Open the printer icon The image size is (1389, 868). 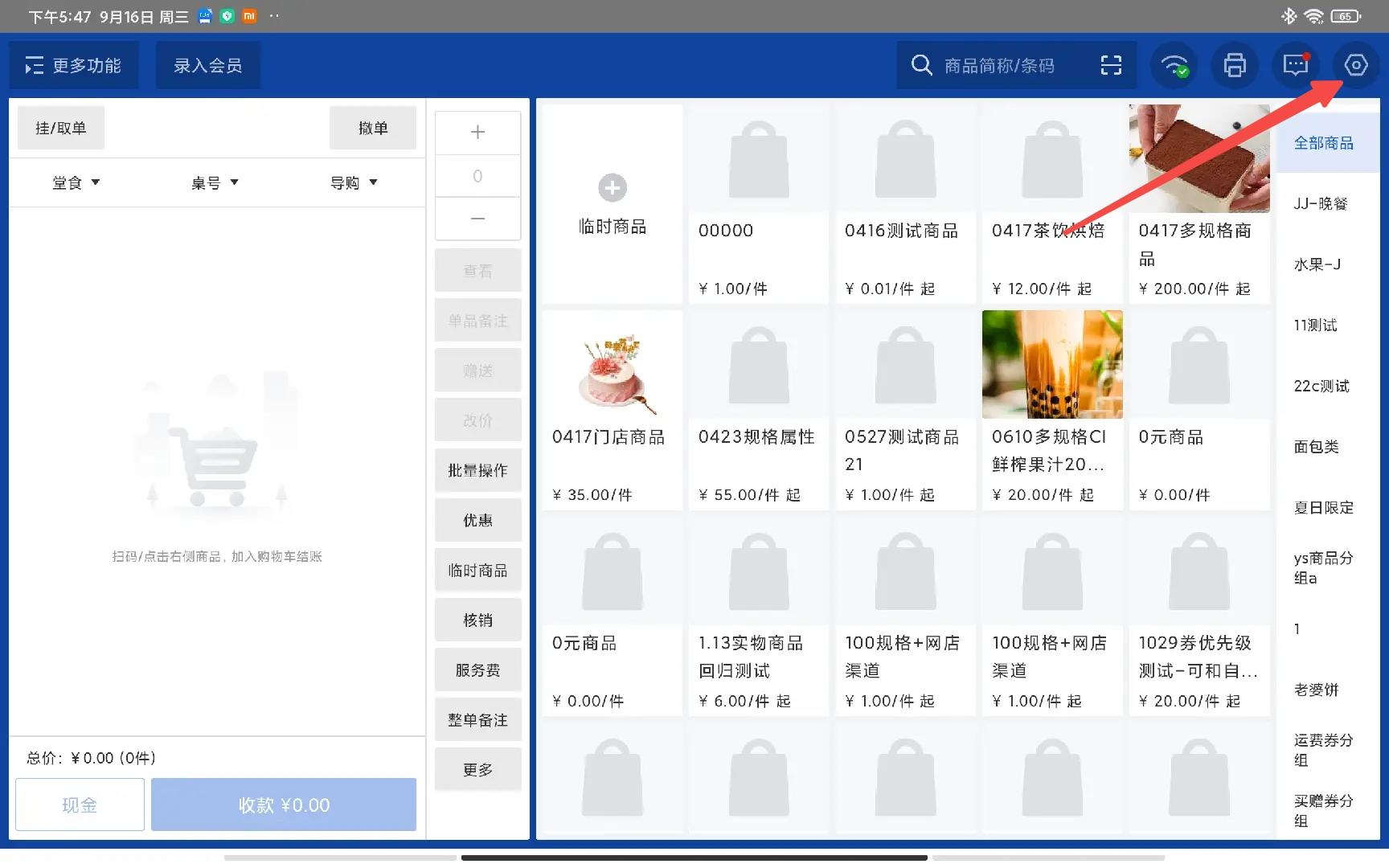1235,65
